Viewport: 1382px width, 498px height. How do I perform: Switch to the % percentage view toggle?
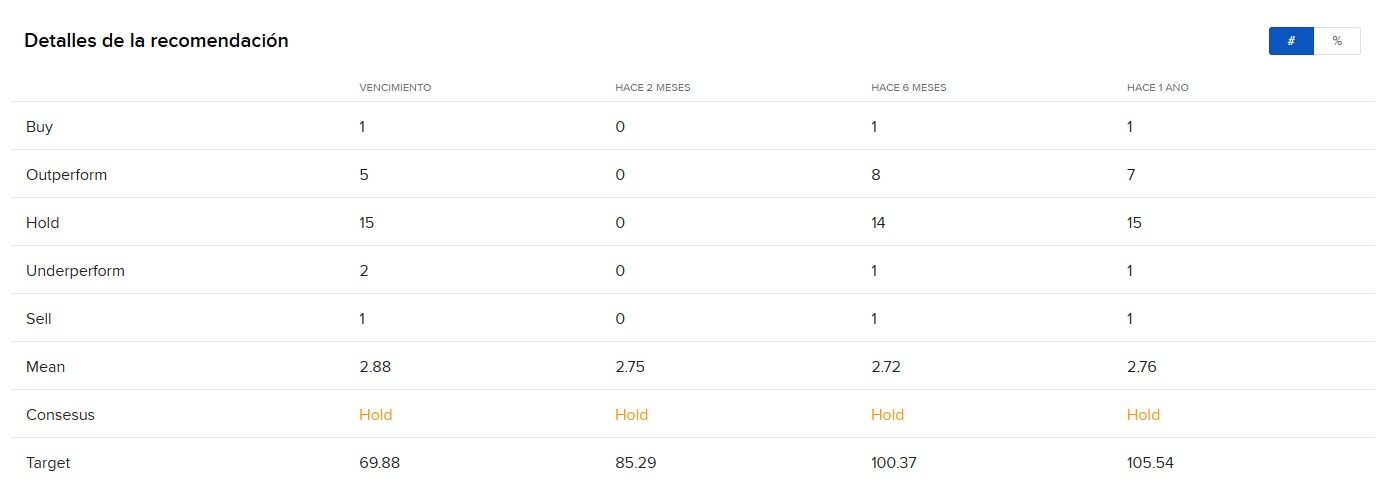pos(1337,41)
